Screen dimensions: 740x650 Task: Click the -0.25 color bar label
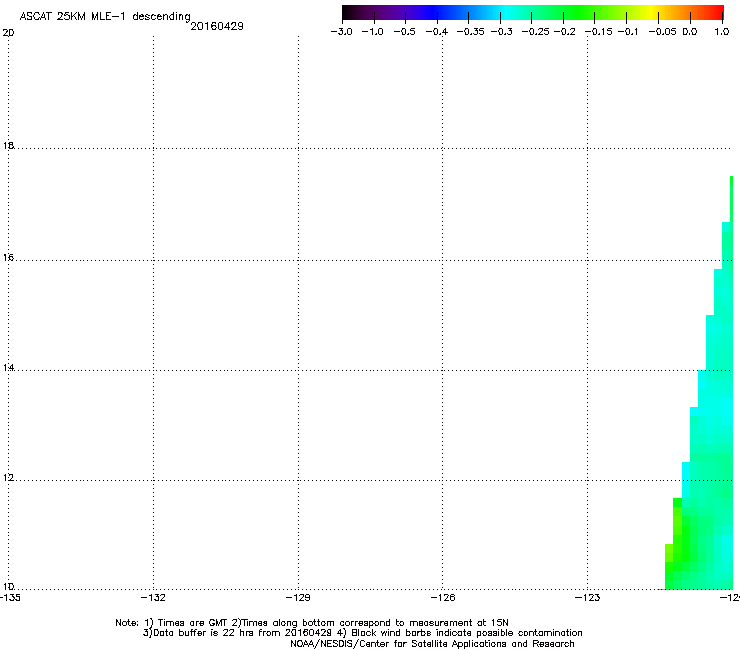535,32
